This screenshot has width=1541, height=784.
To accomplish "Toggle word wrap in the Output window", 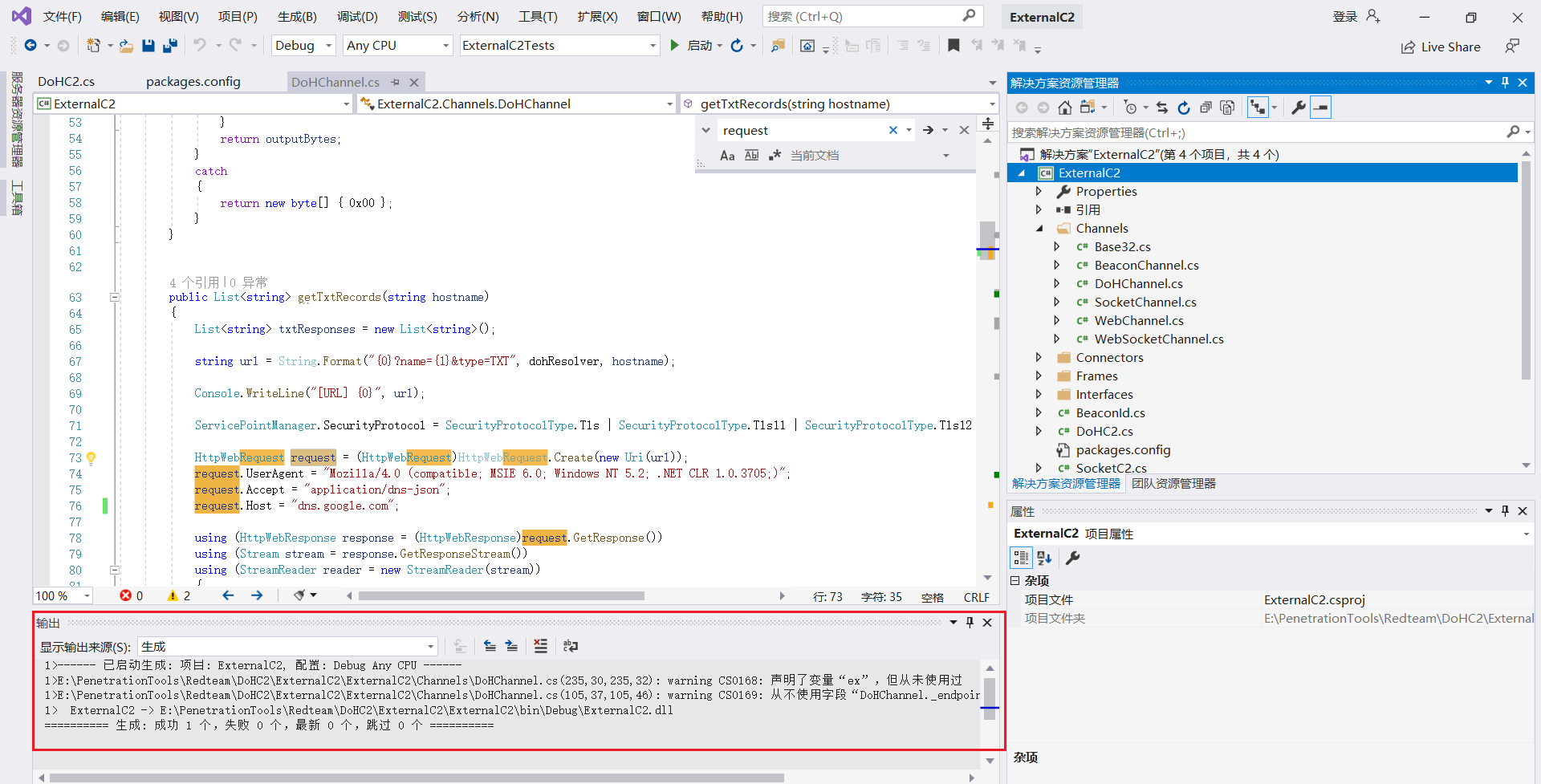I will [x=571, y=646].
